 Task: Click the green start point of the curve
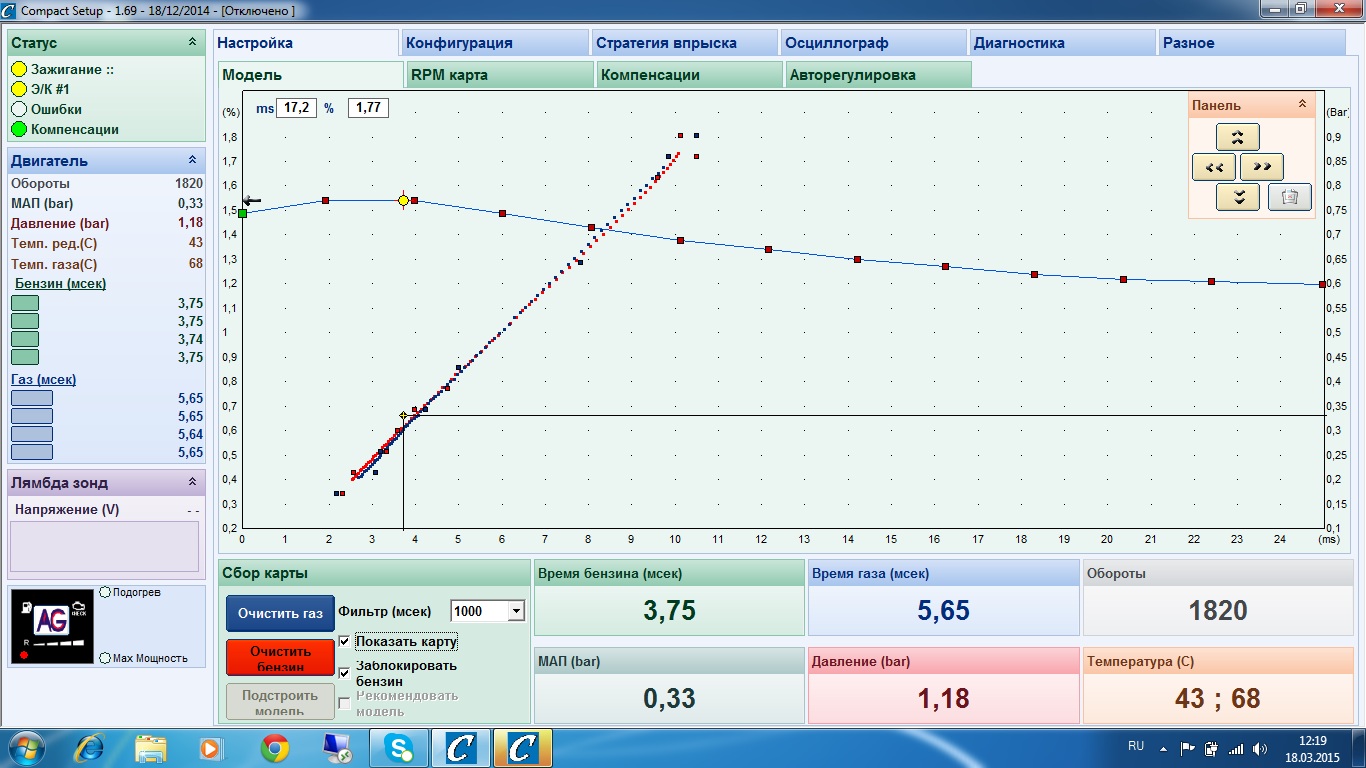(242, 212)
